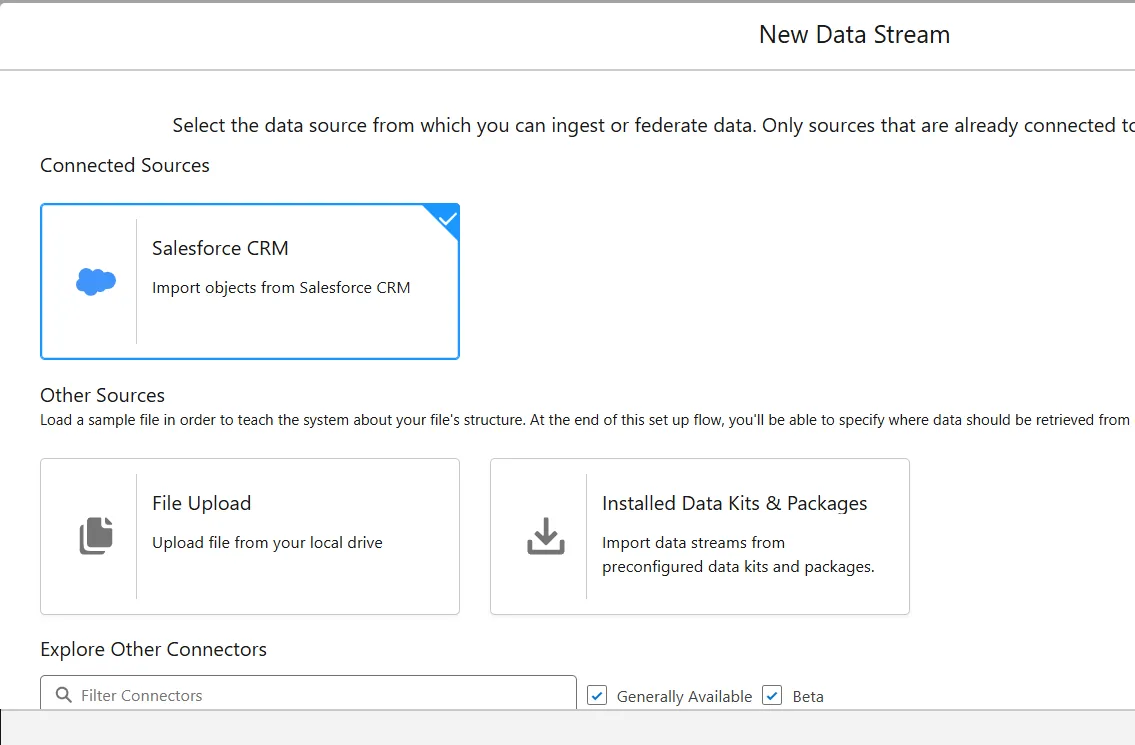Select the Salesforce CRM card title
This screenshot has height=745, width=1135.
220,248
